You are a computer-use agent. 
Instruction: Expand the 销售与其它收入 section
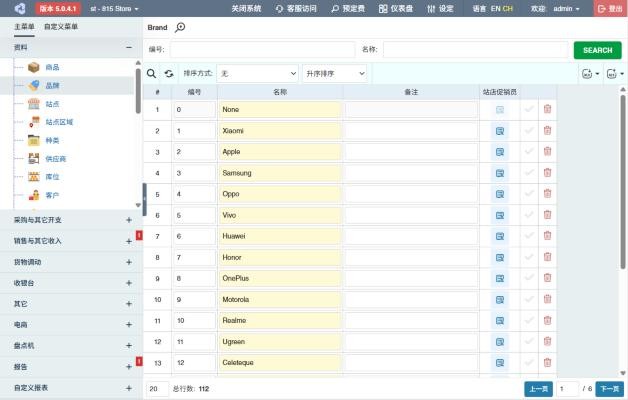(x=129, y=241)
